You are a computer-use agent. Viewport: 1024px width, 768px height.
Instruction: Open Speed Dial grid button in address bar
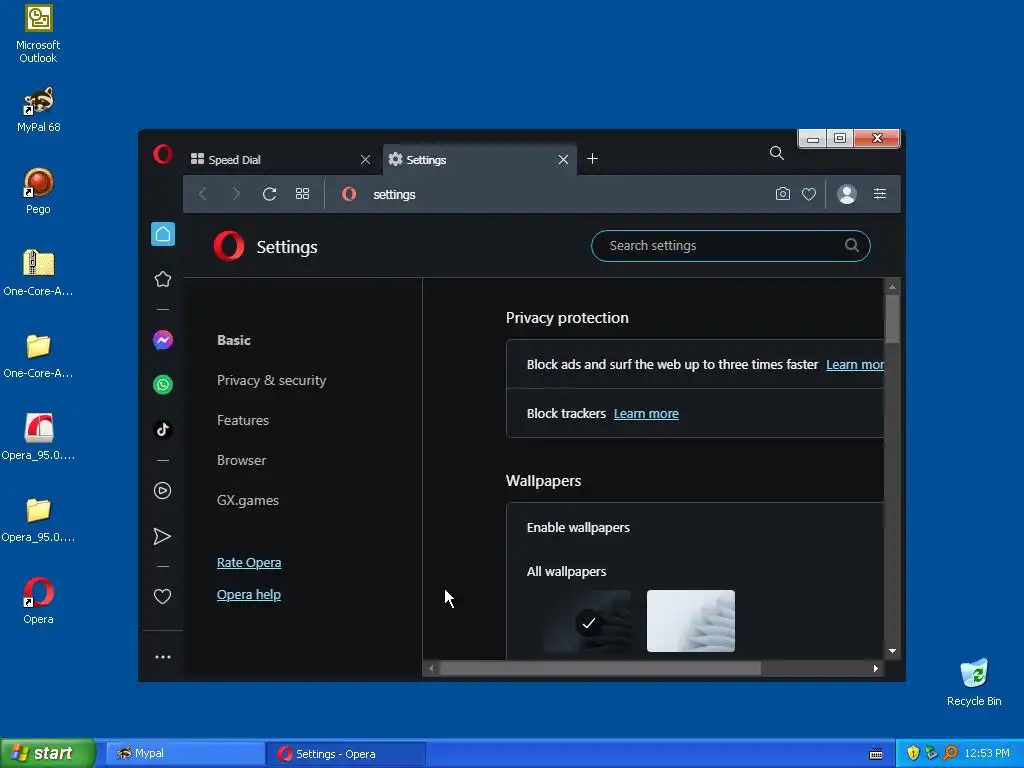302,194
